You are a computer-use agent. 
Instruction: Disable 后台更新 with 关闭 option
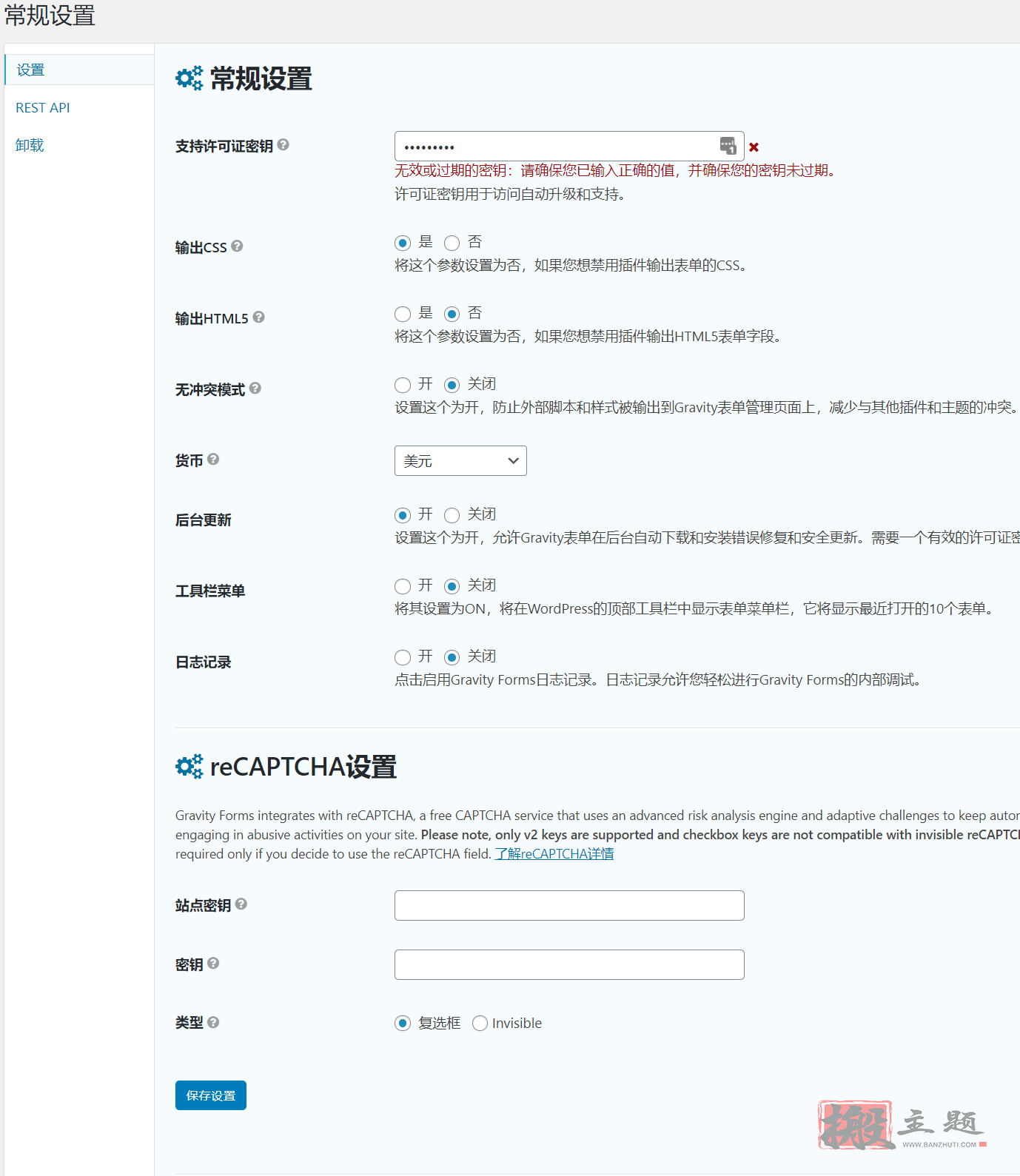(x=452, y=515)
